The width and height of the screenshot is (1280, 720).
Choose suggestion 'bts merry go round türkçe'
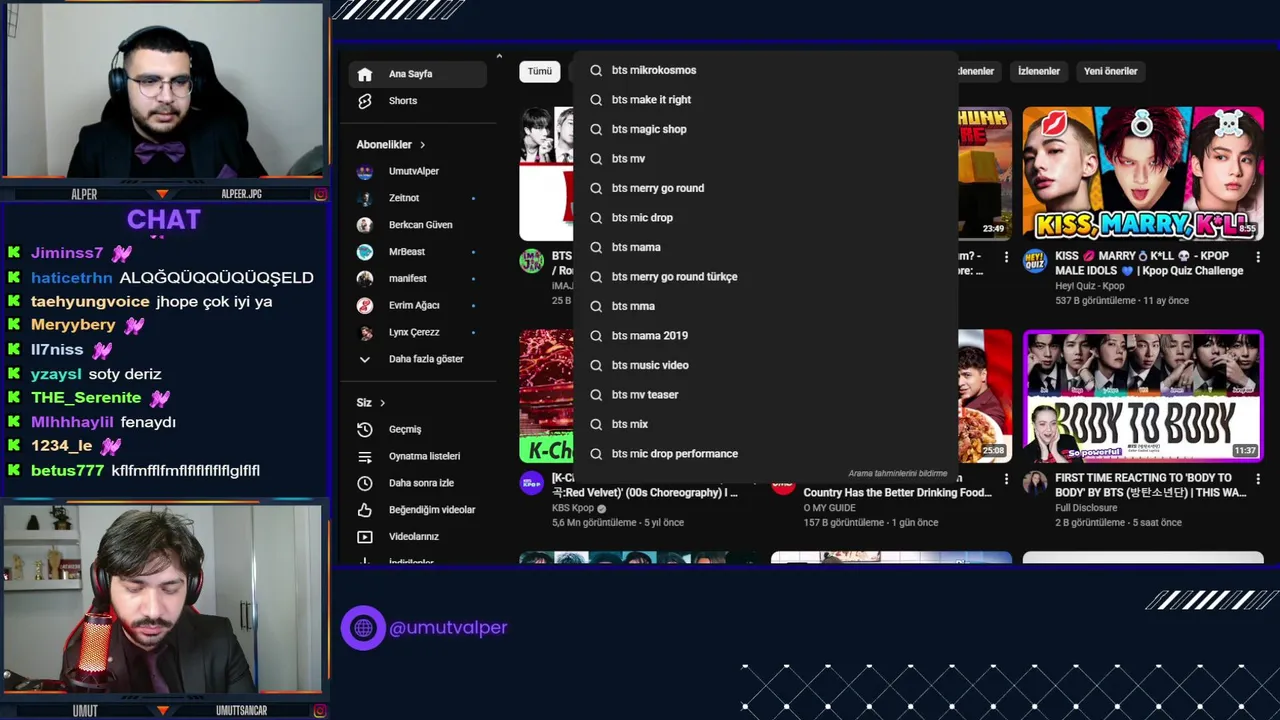pyautogui.click(x=766, y=277)
